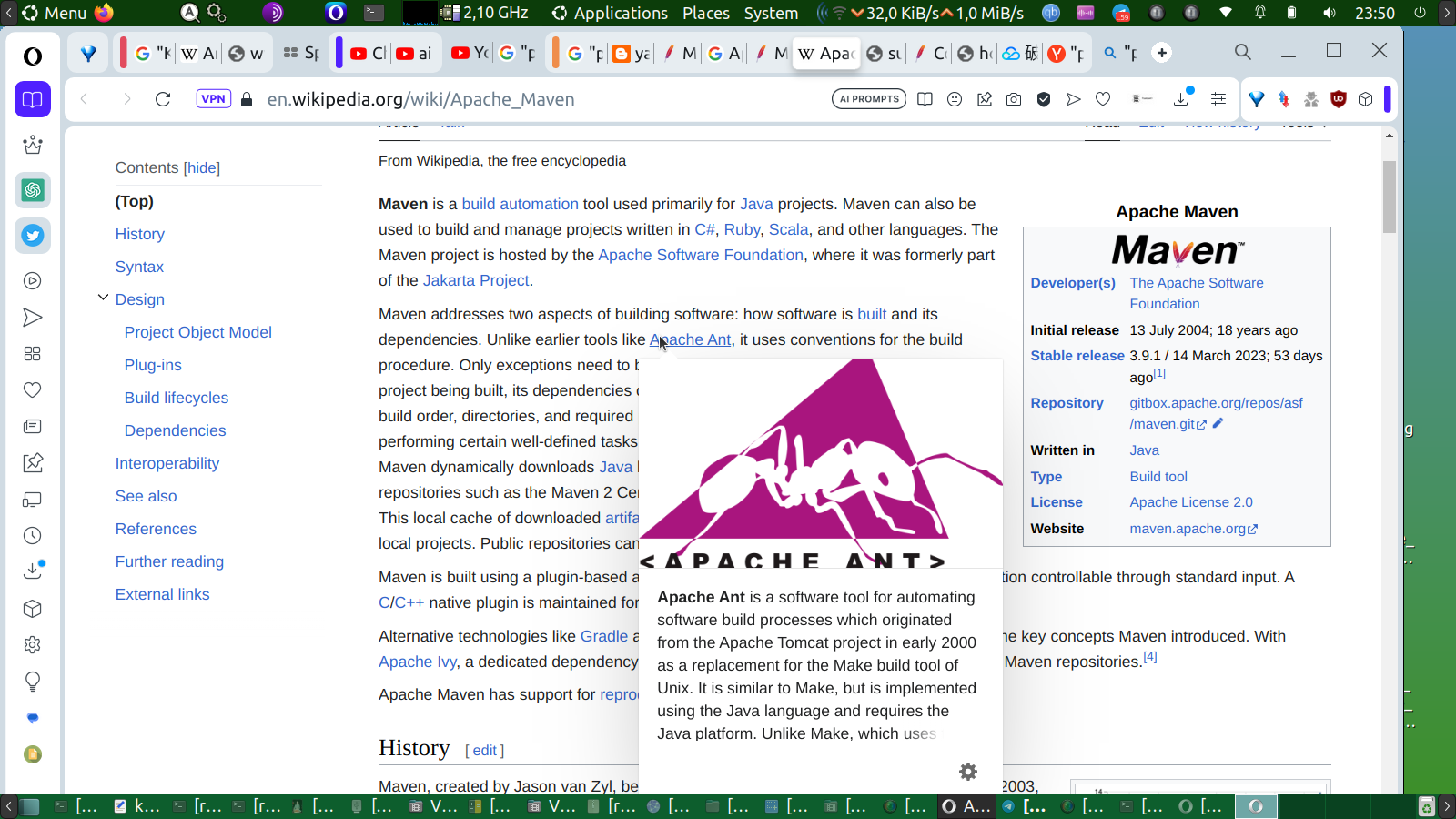The height and width of the screenshot is (819, 1456).
Task: Open Twitter from the Opera sidebar
Action: [x=33, y=236]
